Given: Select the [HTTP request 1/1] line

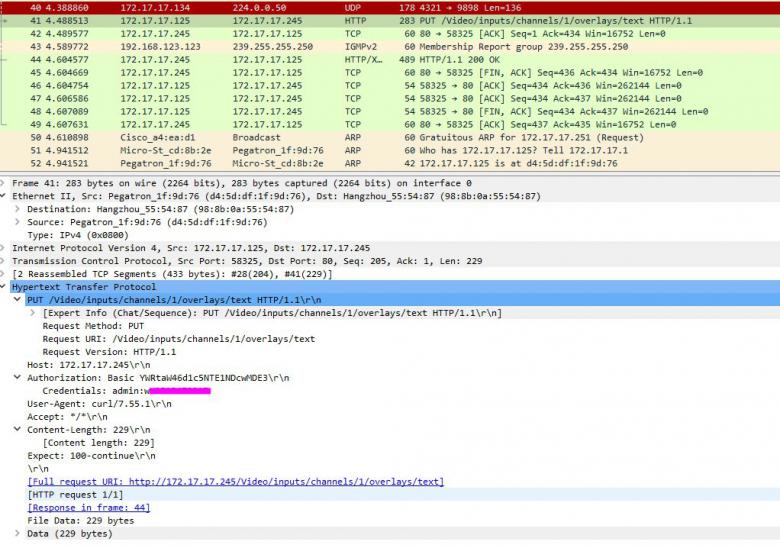Looking at the screenshot, I should pyautogui.click(x=75, y=494).
